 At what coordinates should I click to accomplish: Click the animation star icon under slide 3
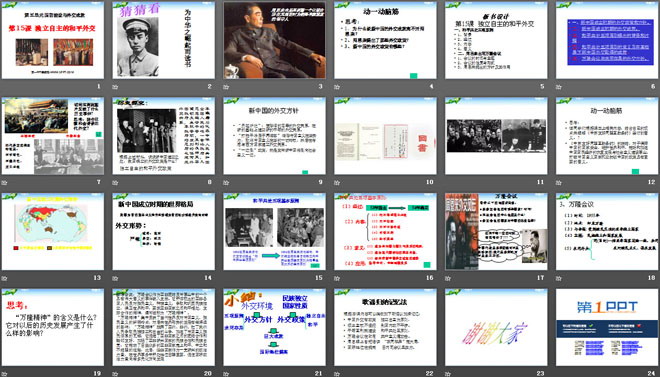tap(226, 87)
